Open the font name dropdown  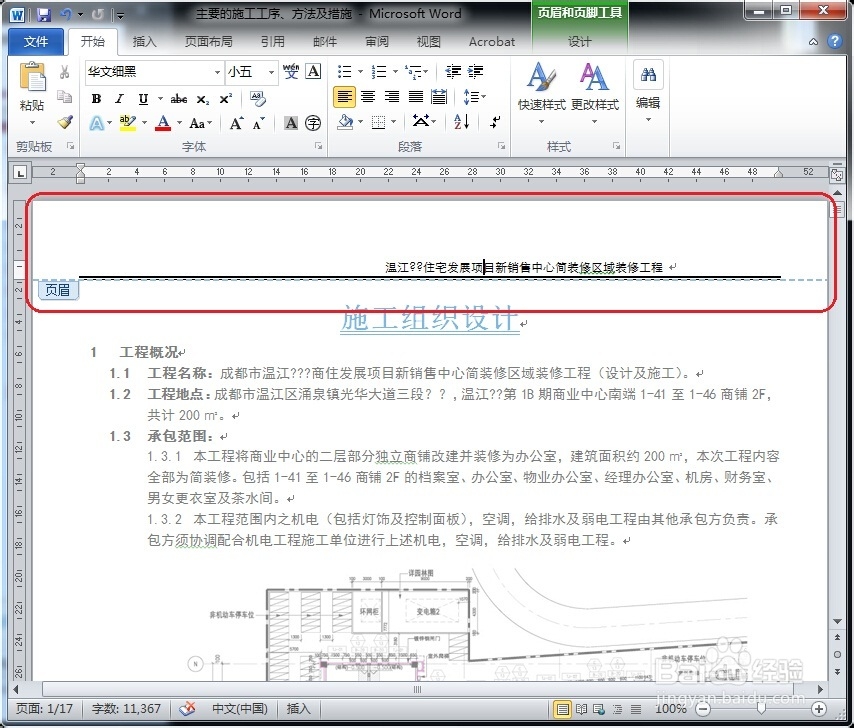click(218, 71)
